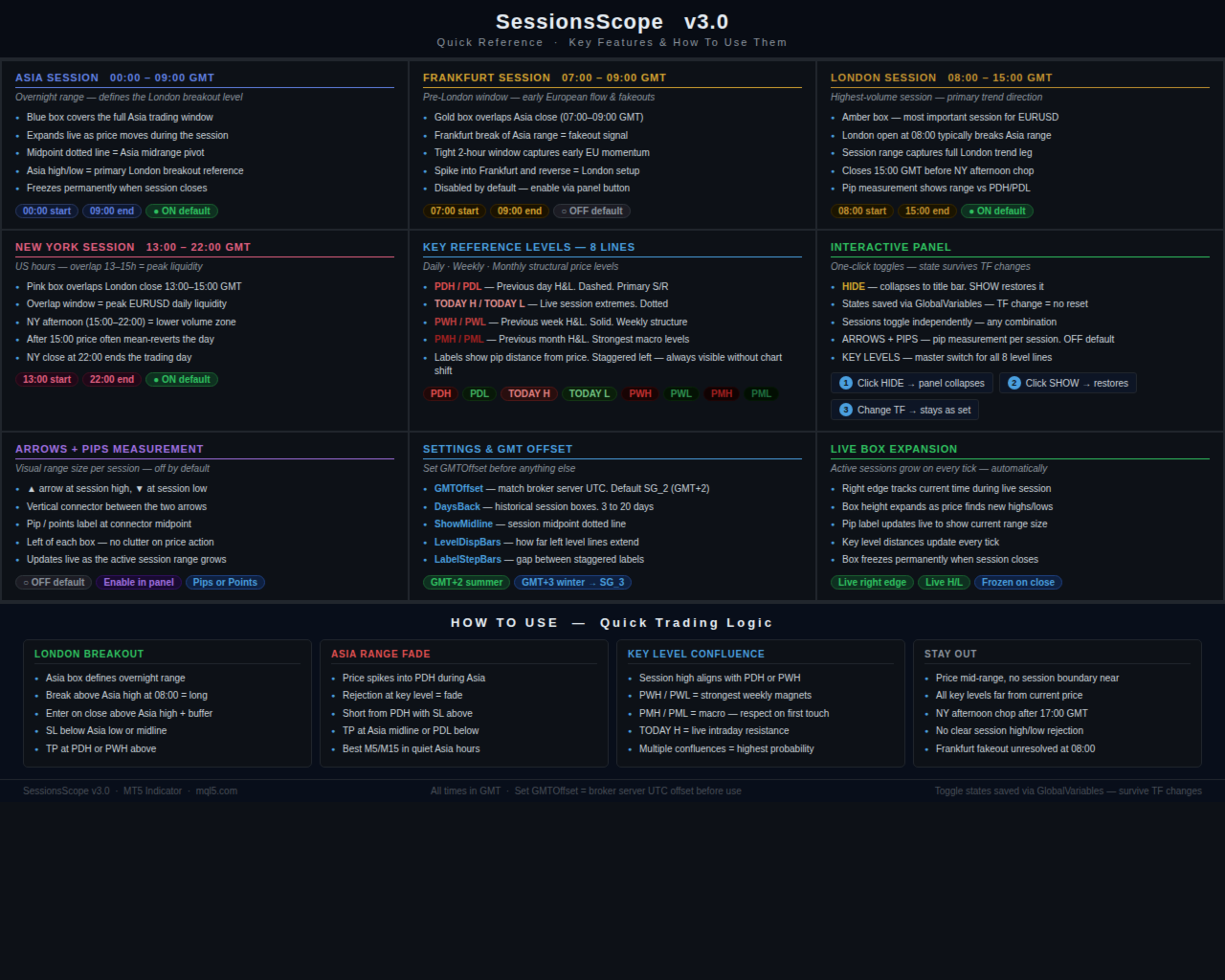
Task: Select the TODAY H level tag
Action: pos(529,393)
